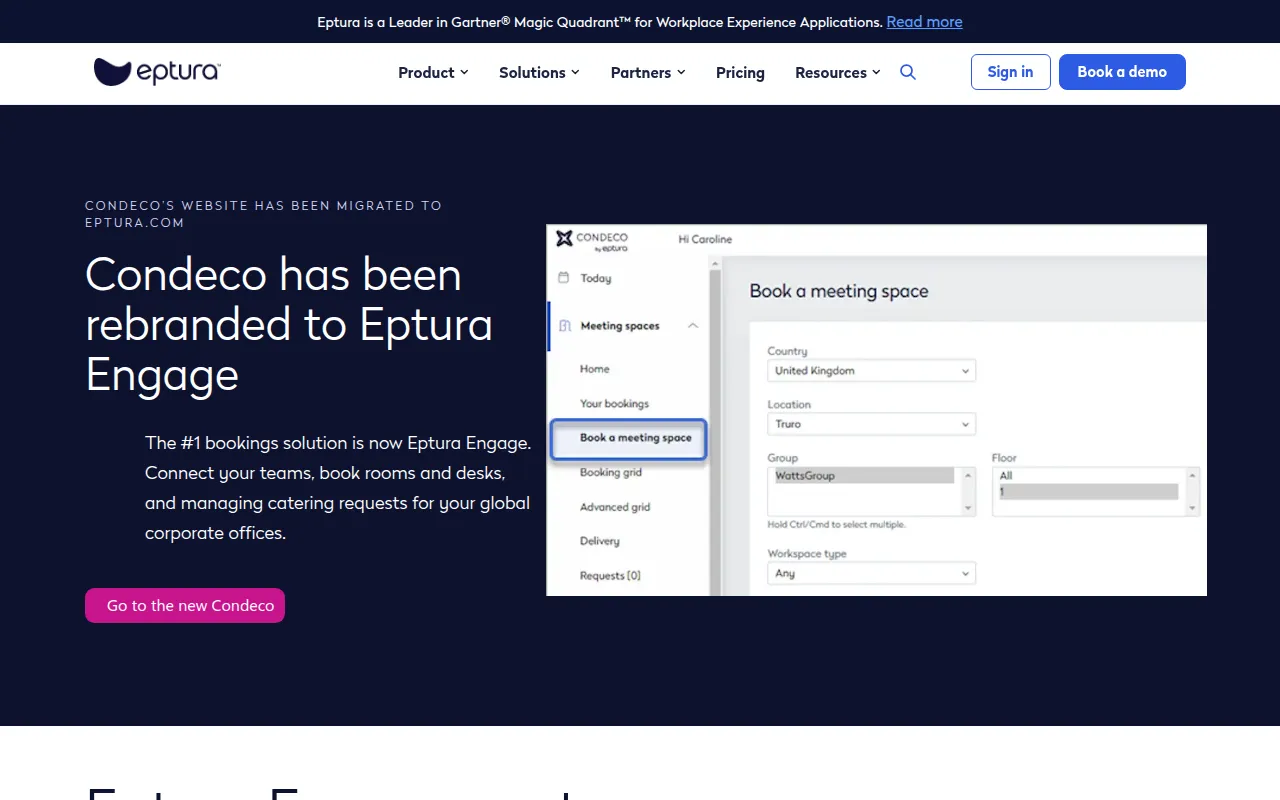This screenshot has height=800, width=1280.
Task: Open the Country dropdown
Action: [x=871, y=371]
